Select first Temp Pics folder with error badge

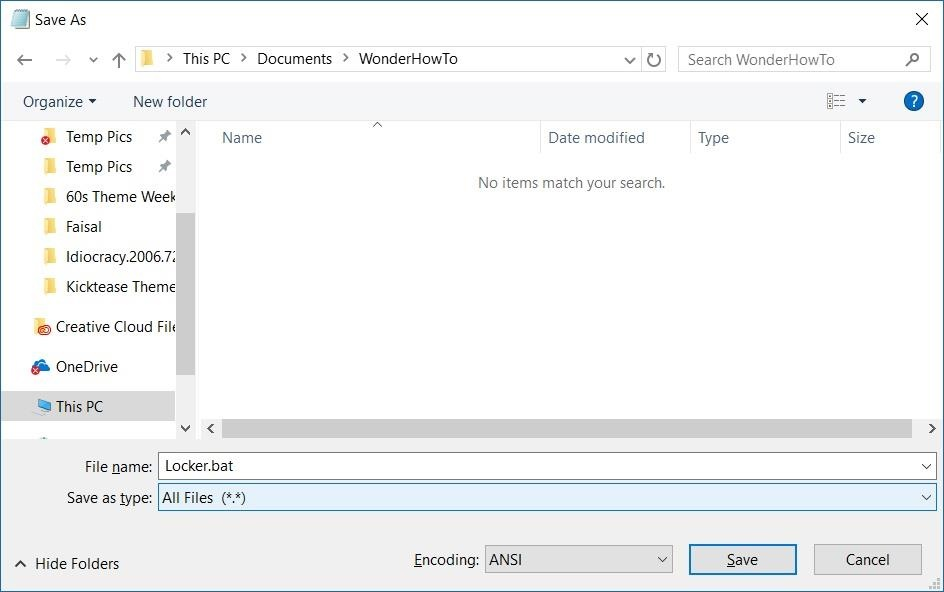click(98, 137)
